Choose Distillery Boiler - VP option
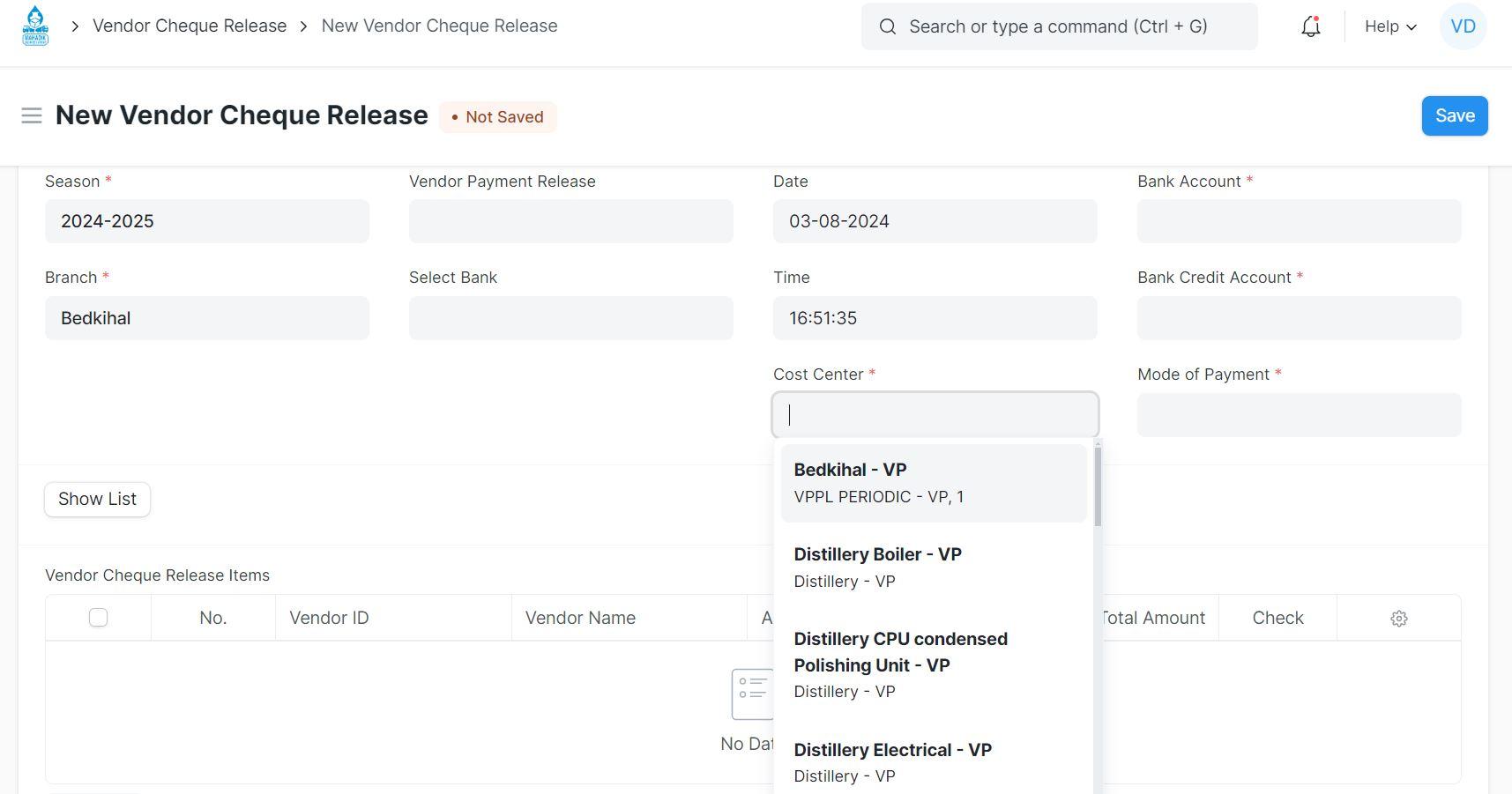This screenshot has width=1512, height=794. click(934, 568)
